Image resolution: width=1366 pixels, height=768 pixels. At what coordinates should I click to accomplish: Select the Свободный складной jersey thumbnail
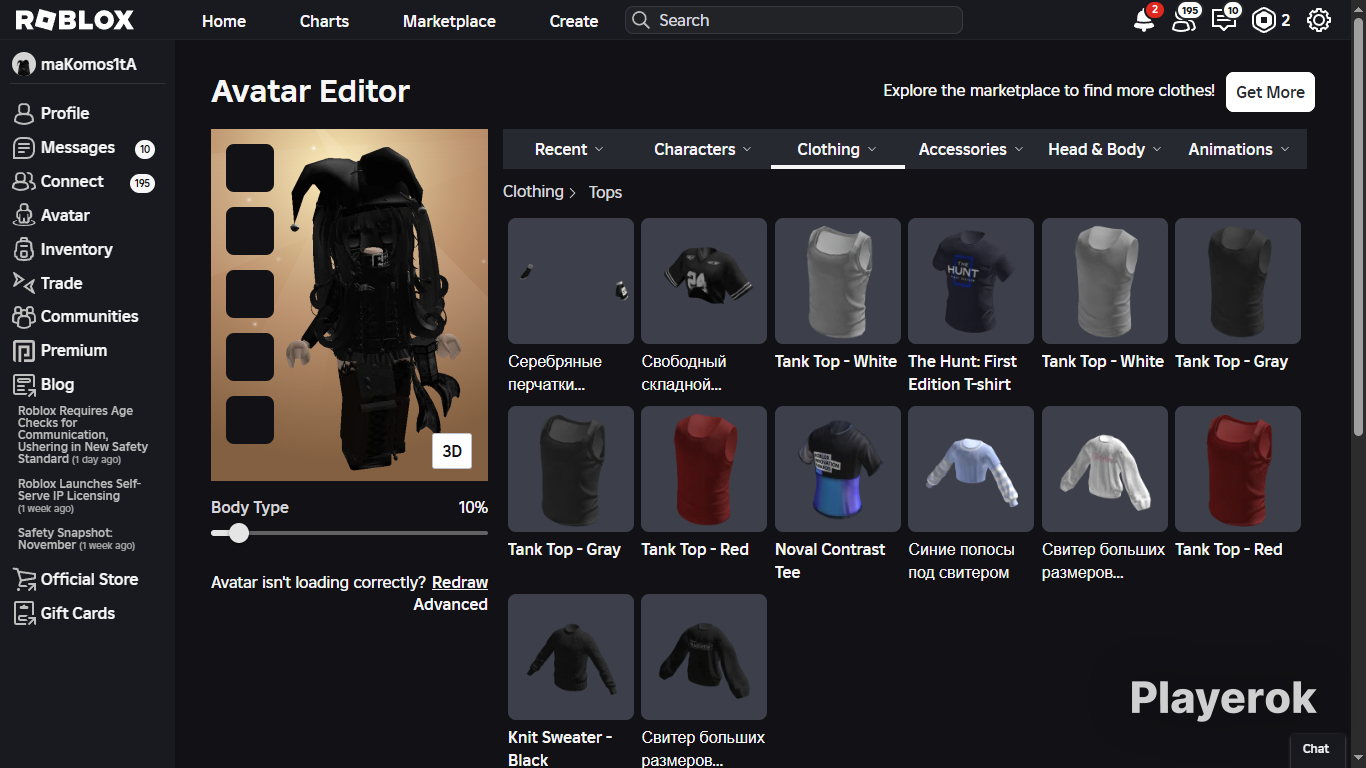click(704, 281)
